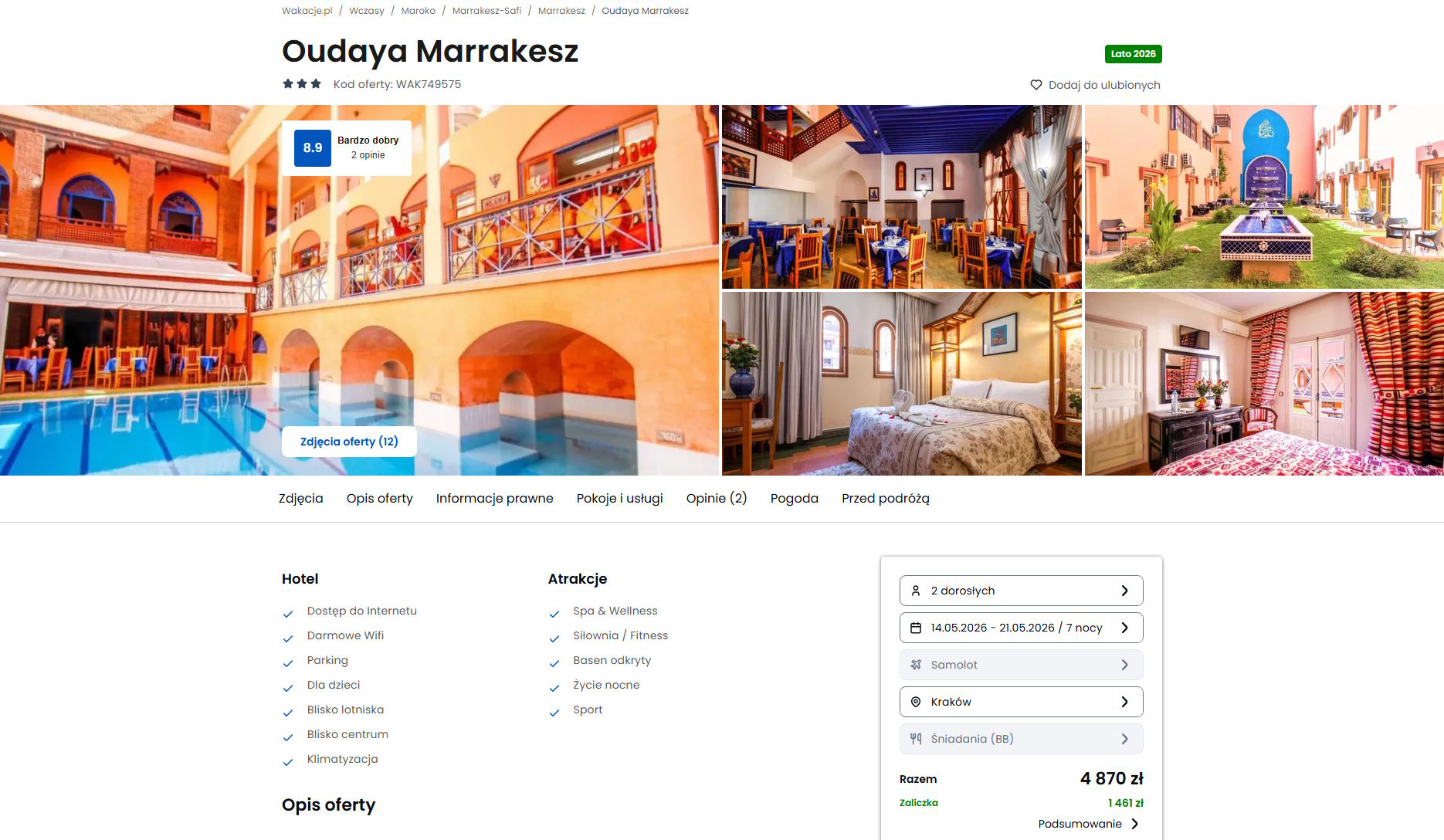Expand the Kraków departure city selector
The image size is (1444, 840).
1021,702
